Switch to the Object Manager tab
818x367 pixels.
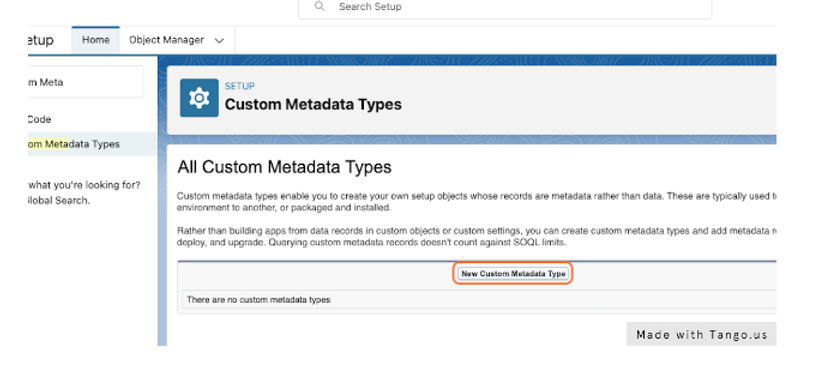pos(166,40)
